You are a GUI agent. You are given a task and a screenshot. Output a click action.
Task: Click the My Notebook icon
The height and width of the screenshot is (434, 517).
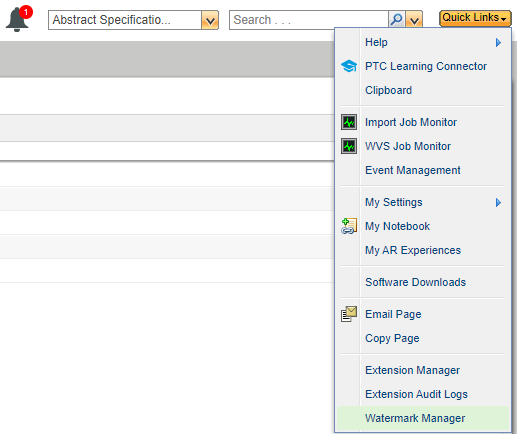tap(349, 226)
